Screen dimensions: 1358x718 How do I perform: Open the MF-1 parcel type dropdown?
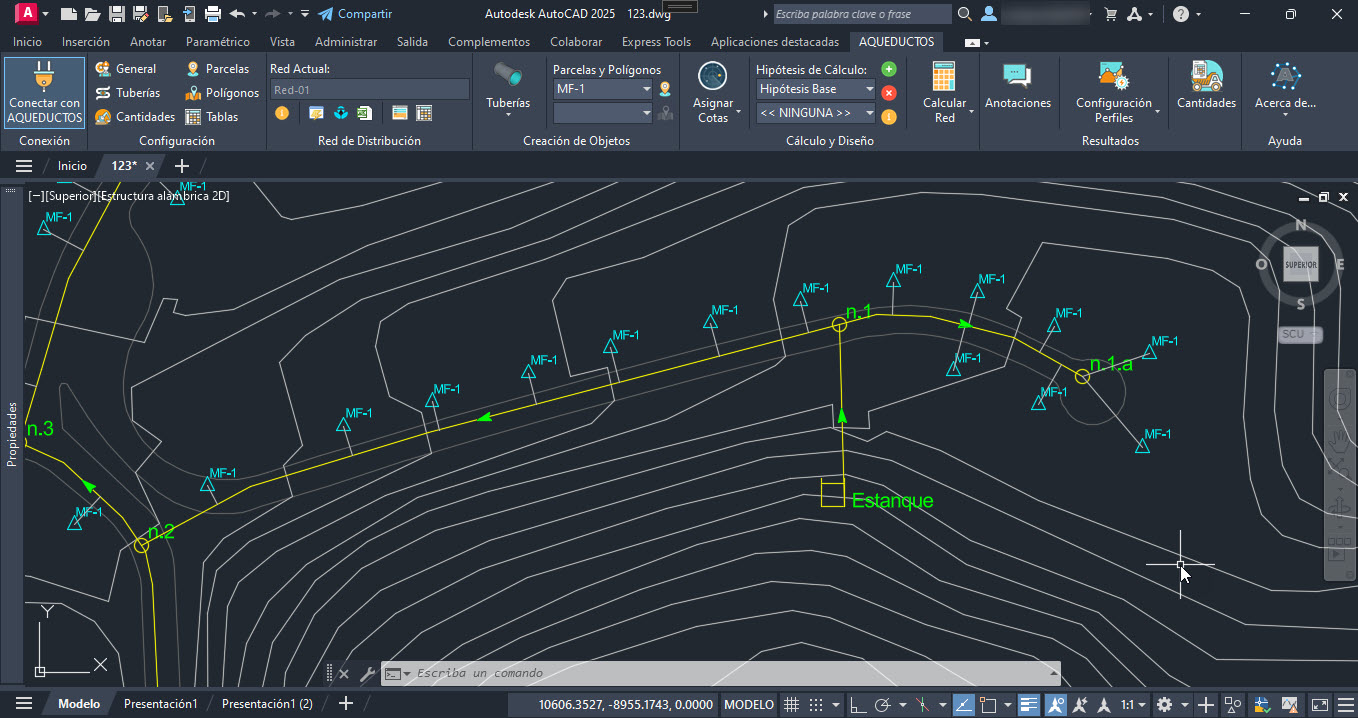click(x=645, y=89)
